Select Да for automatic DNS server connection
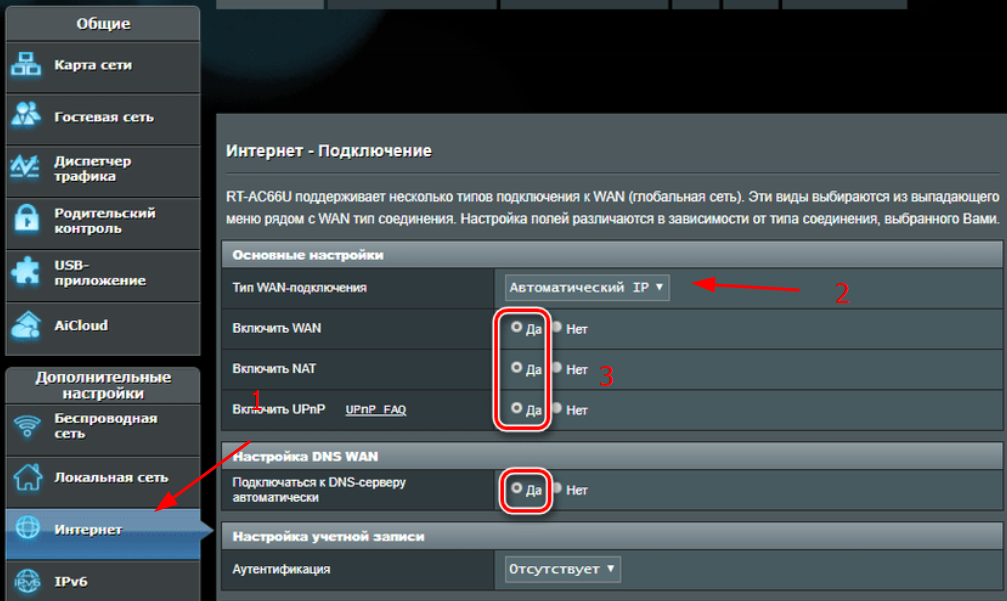Image resolution: width=1007 pixels, height=601 pixels. 516,489
